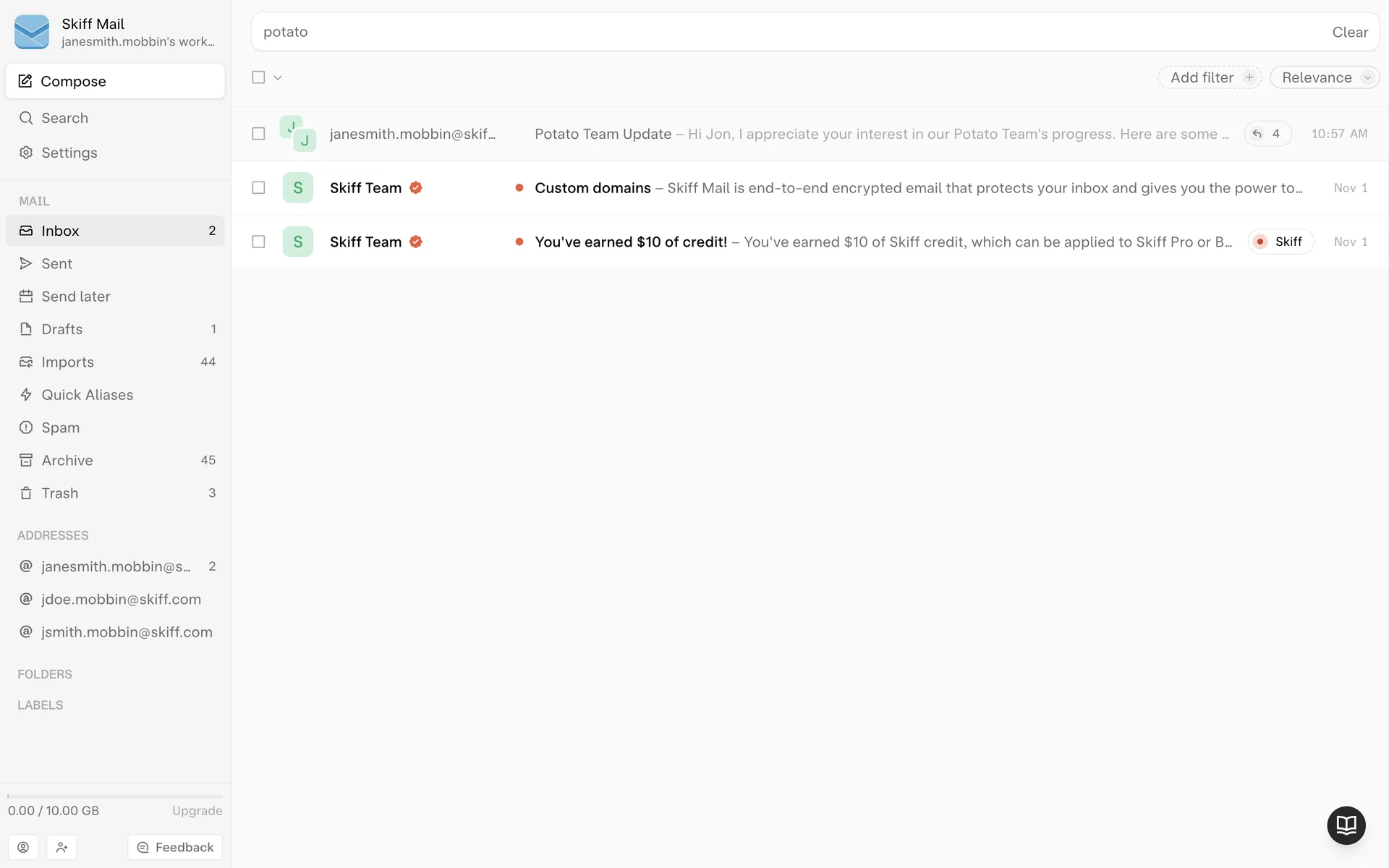Click the reply thread count badge showing 4
The image size is (1389, 868).
pos(1267,134)
